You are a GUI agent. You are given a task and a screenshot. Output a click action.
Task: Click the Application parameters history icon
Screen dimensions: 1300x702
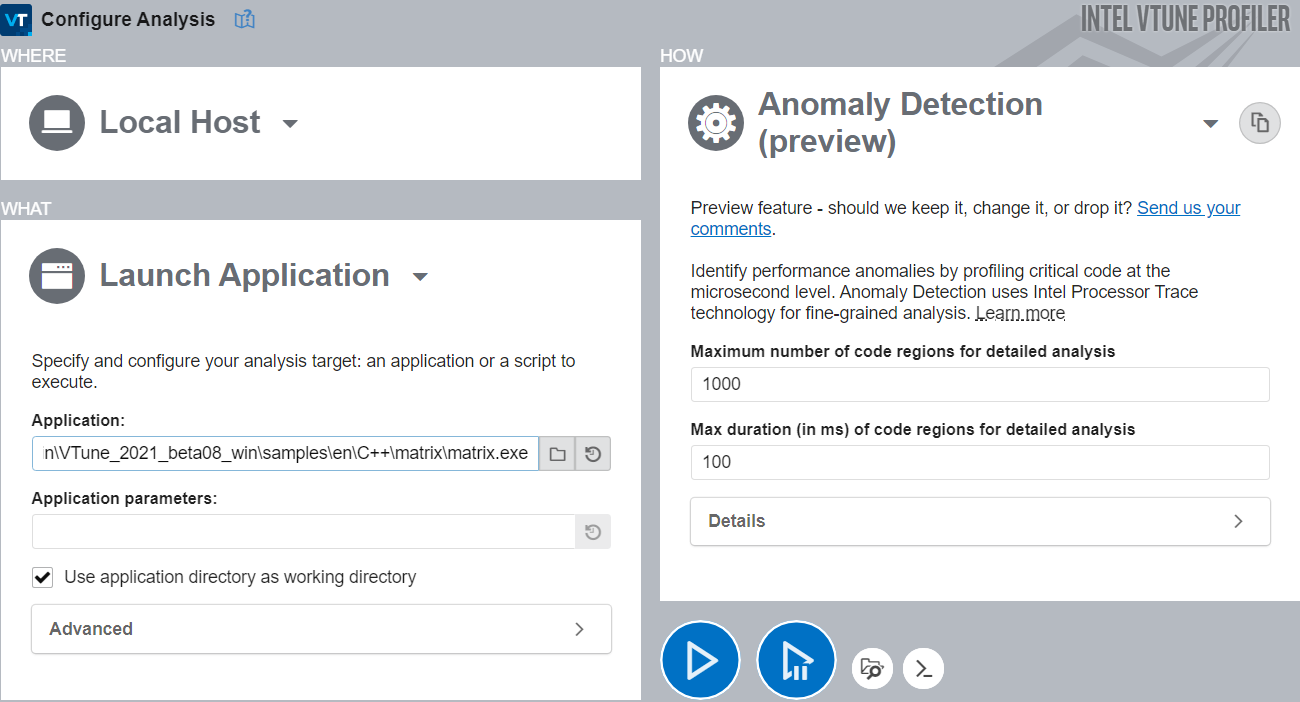coord(593,532)
